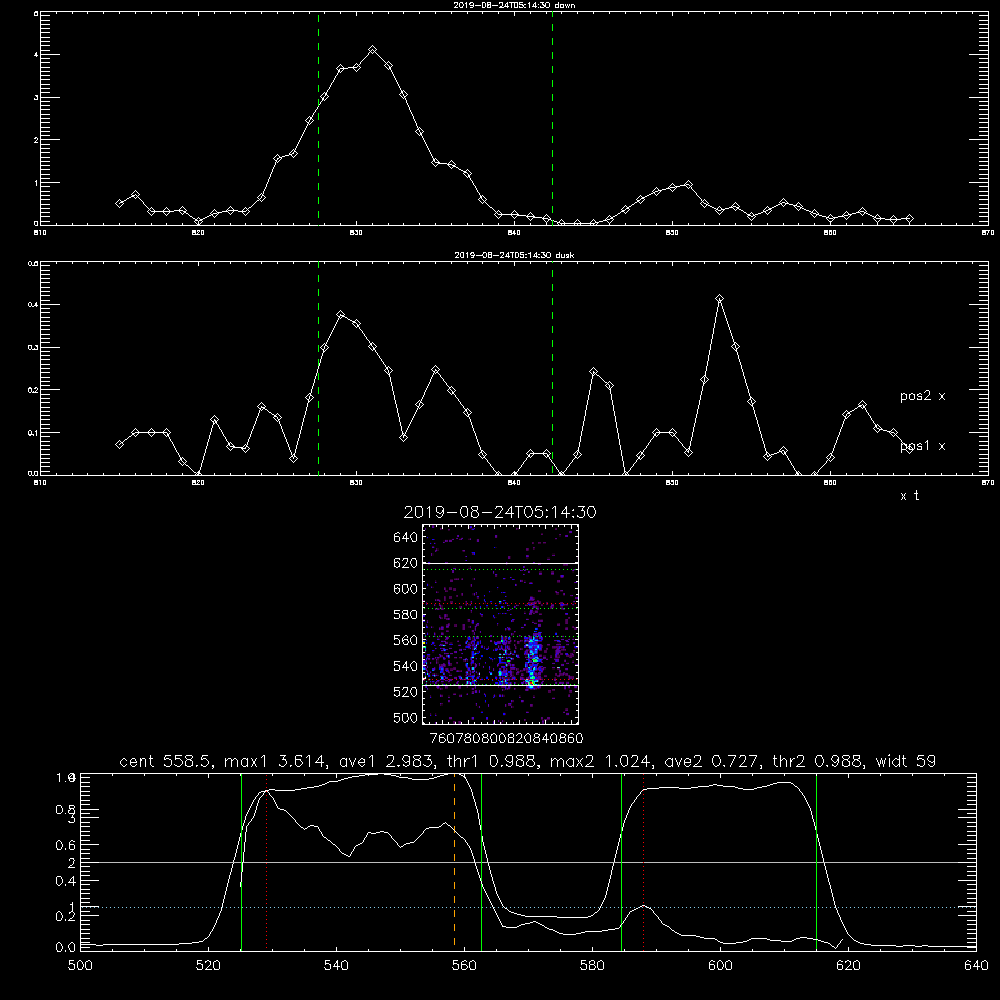The width and height of the screenshot is (1000, 1000).
Task: Click the 820 x-axis label of dawn plot
Action: [x=198, y=233]
